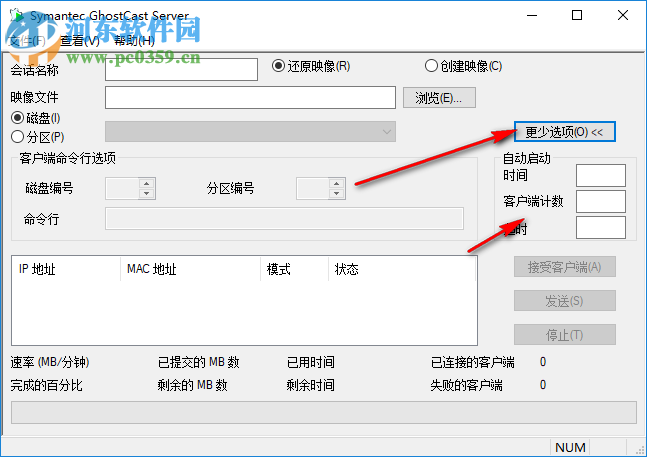Click the MAC 地址 column header

(x=191, y=269)
